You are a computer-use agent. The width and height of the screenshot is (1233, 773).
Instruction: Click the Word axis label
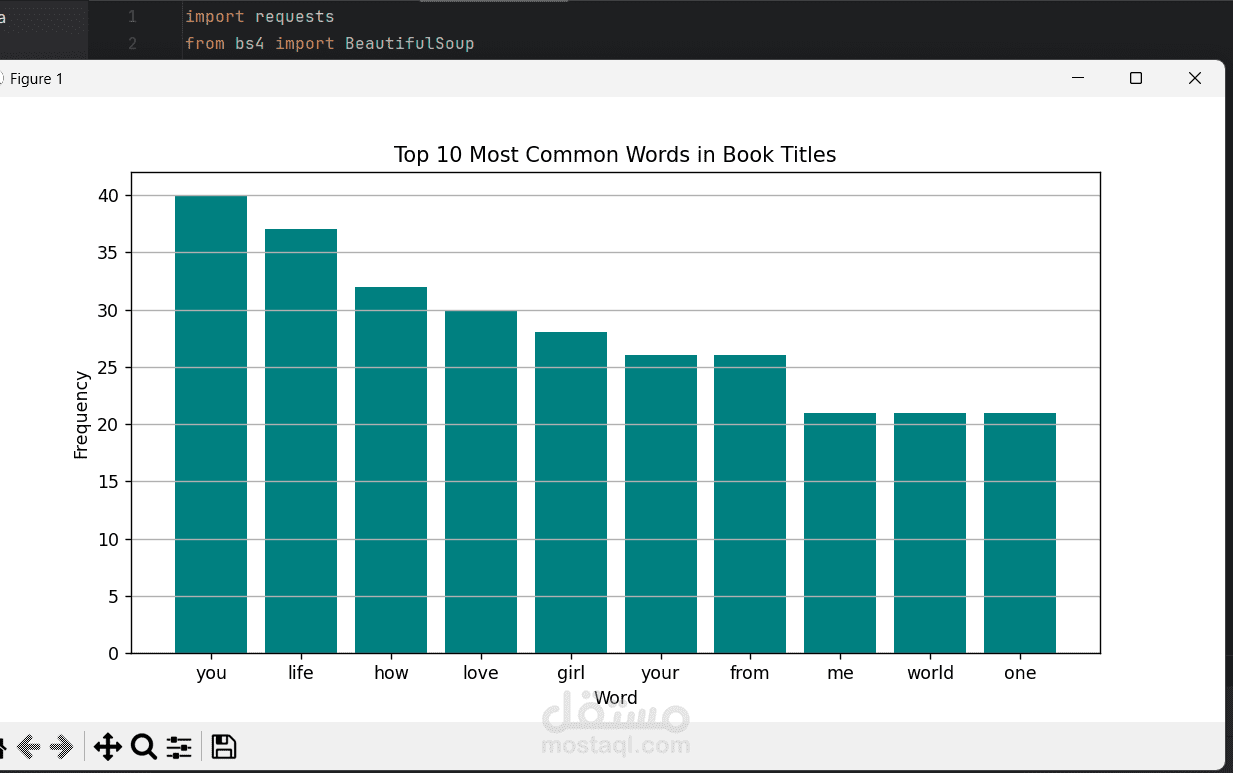[616, 697]
